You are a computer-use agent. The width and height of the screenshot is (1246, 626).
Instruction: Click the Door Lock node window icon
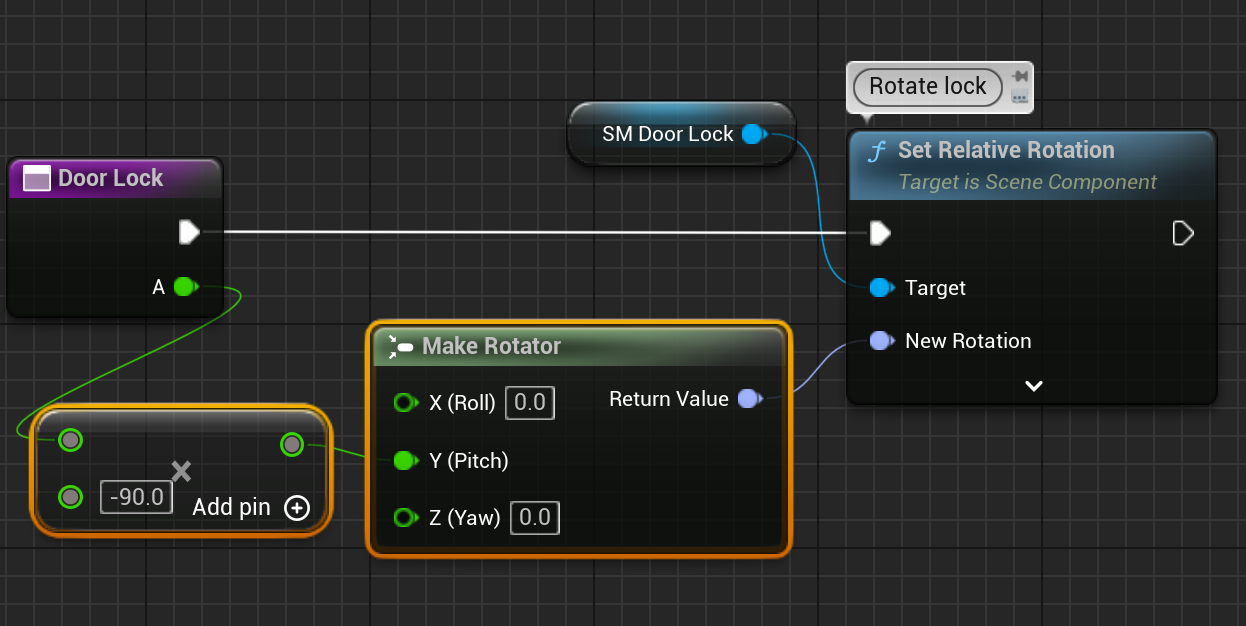tap(36, 179)
